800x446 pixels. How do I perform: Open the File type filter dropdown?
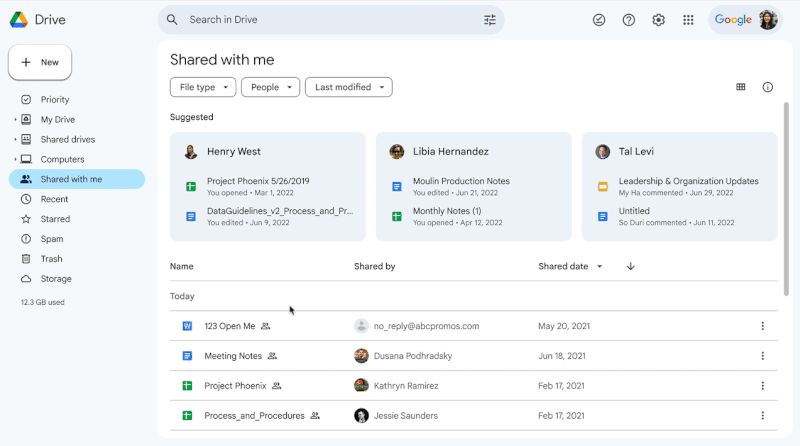point(203,87)
